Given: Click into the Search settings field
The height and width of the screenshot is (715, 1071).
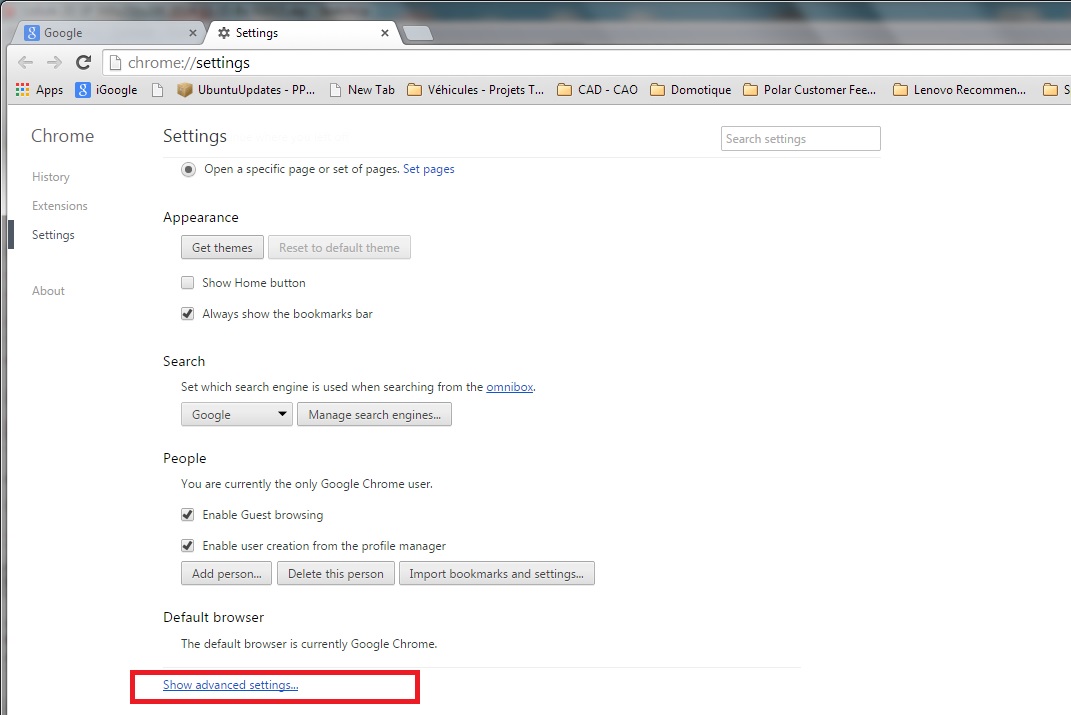Looking at the screenshot, I should tap(800, 139).
